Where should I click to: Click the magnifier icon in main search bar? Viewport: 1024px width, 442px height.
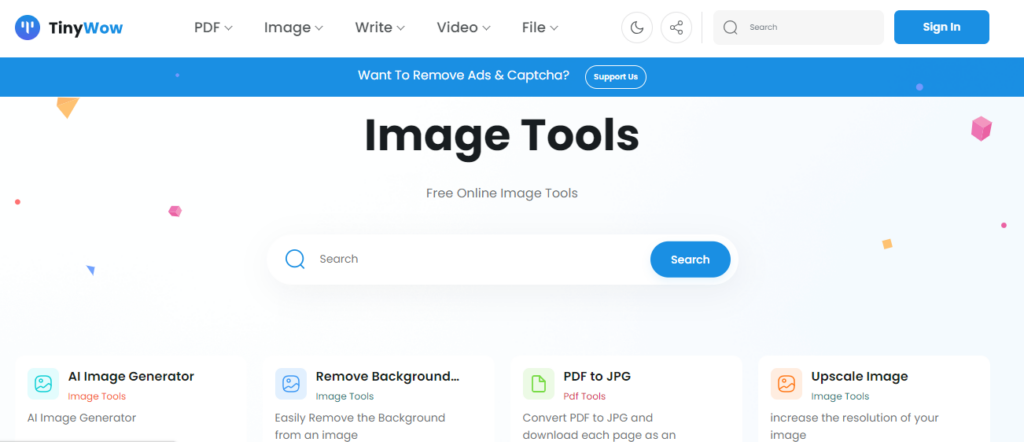click(x=295, y=259)
